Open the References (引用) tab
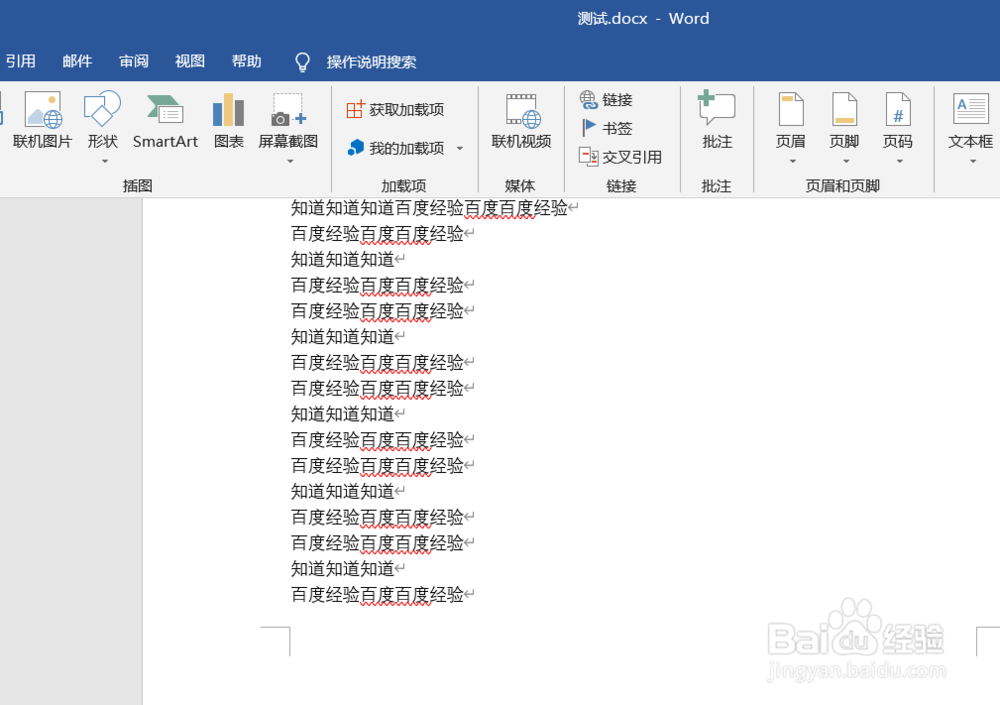This screenshot has width=1000, height=705. (x=21, y=61)
